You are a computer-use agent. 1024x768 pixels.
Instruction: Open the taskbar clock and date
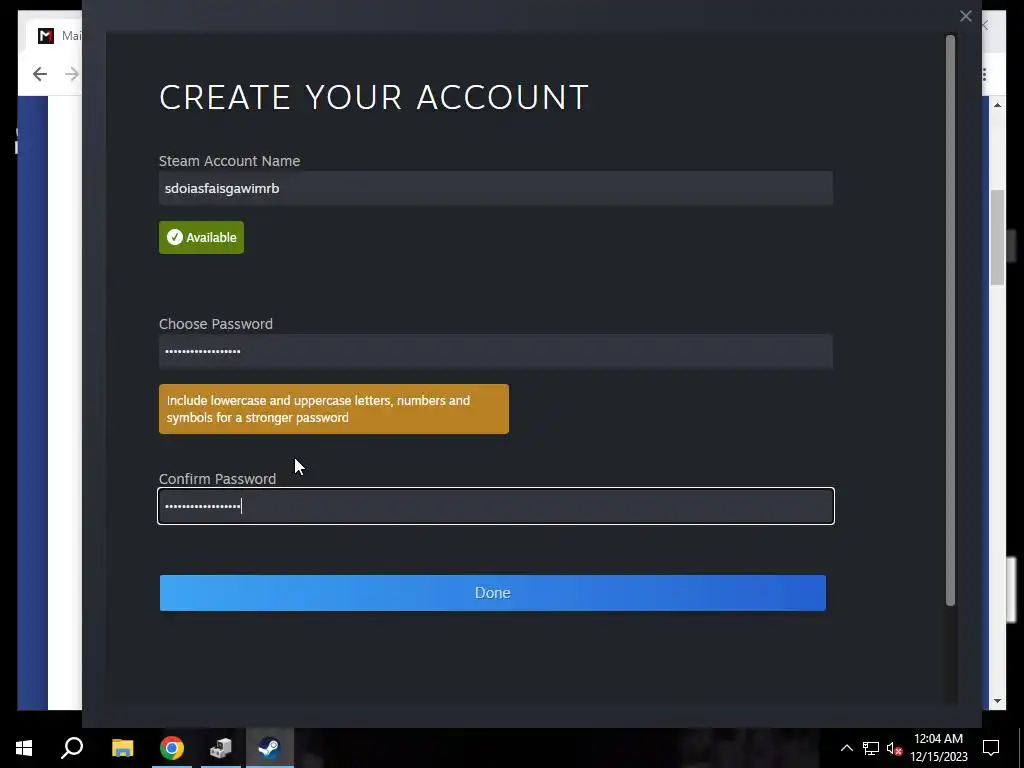click(x=938, y=748)
